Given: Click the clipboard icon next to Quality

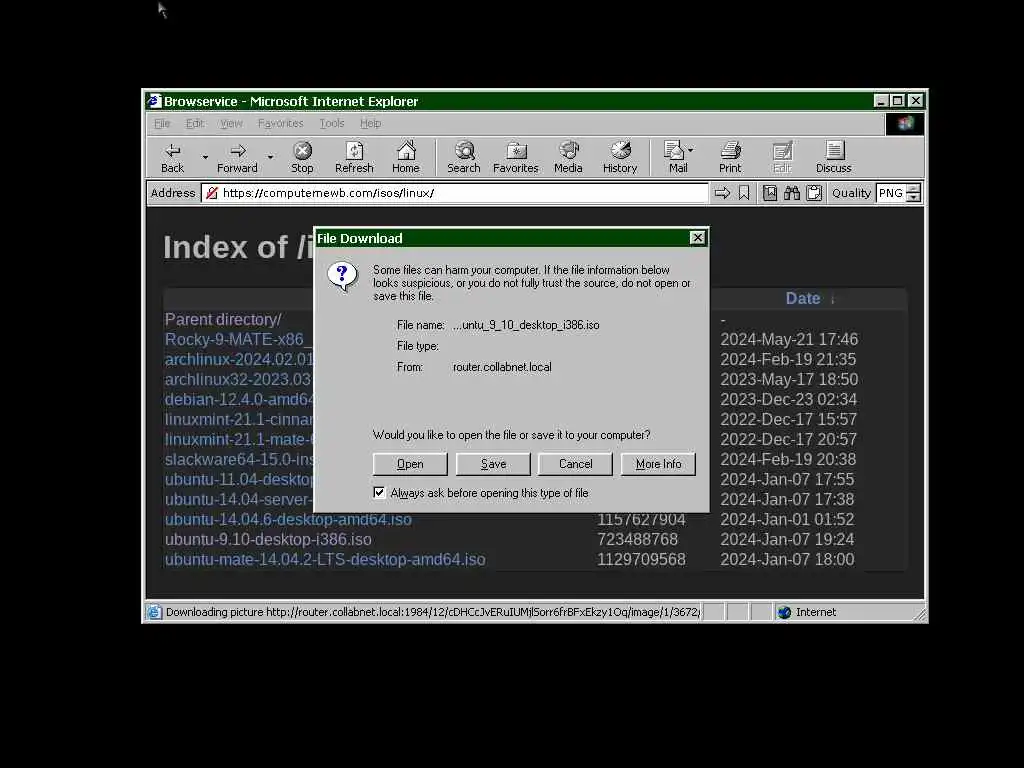Looking at the screenshot, I should click(814, 193).
